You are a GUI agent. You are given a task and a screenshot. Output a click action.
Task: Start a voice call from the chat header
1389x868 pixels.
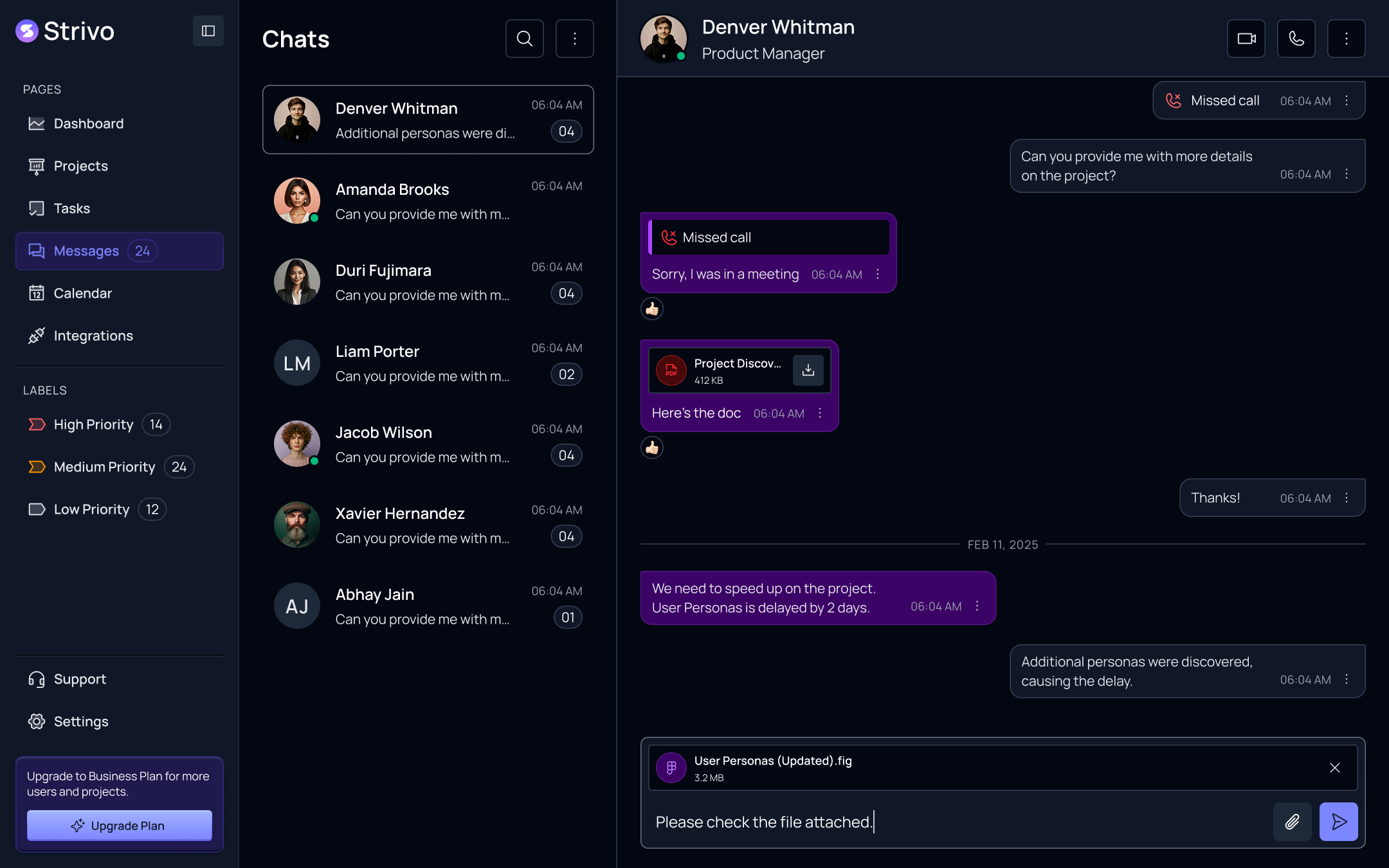[x=1296, y=39]
